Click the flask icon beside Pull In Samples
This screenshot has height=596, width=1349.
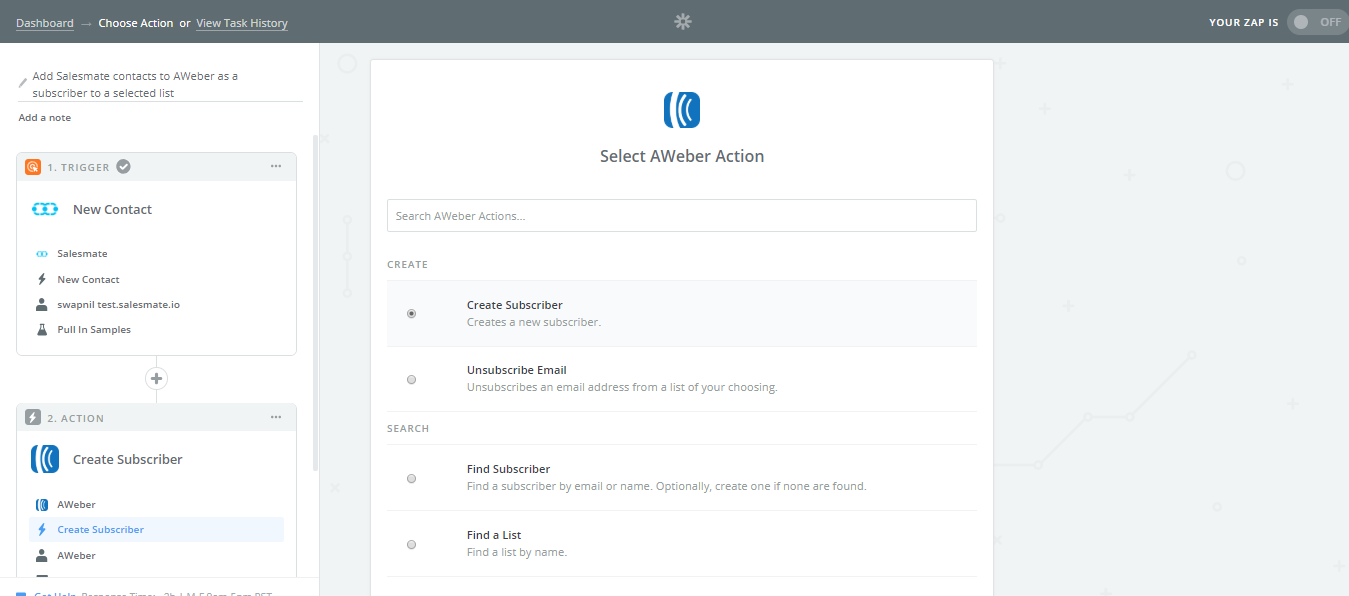pyautogui.click(x=42, y=329)
